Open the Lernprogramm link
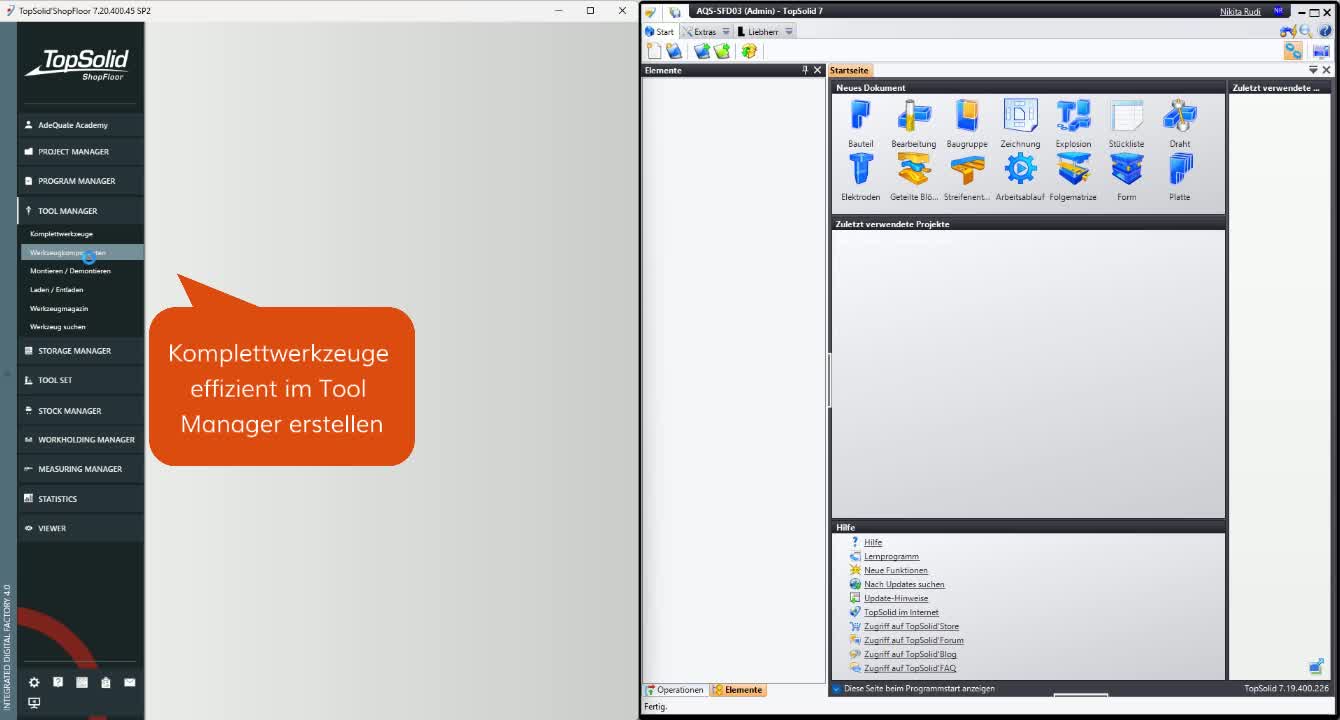The width and height of the screenshot is (1340, 720). (891, 556)
